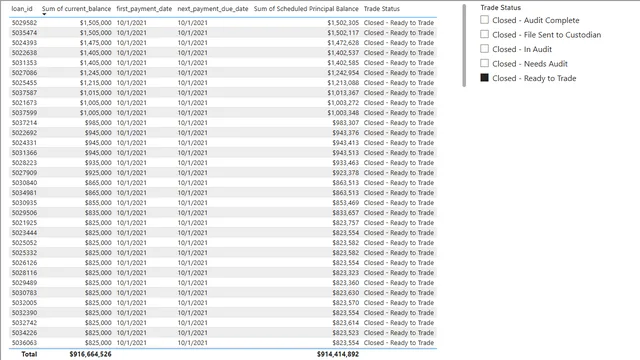Select loan_id 5034226
This screenshot has height=360, width=640.
click(24, 333)
